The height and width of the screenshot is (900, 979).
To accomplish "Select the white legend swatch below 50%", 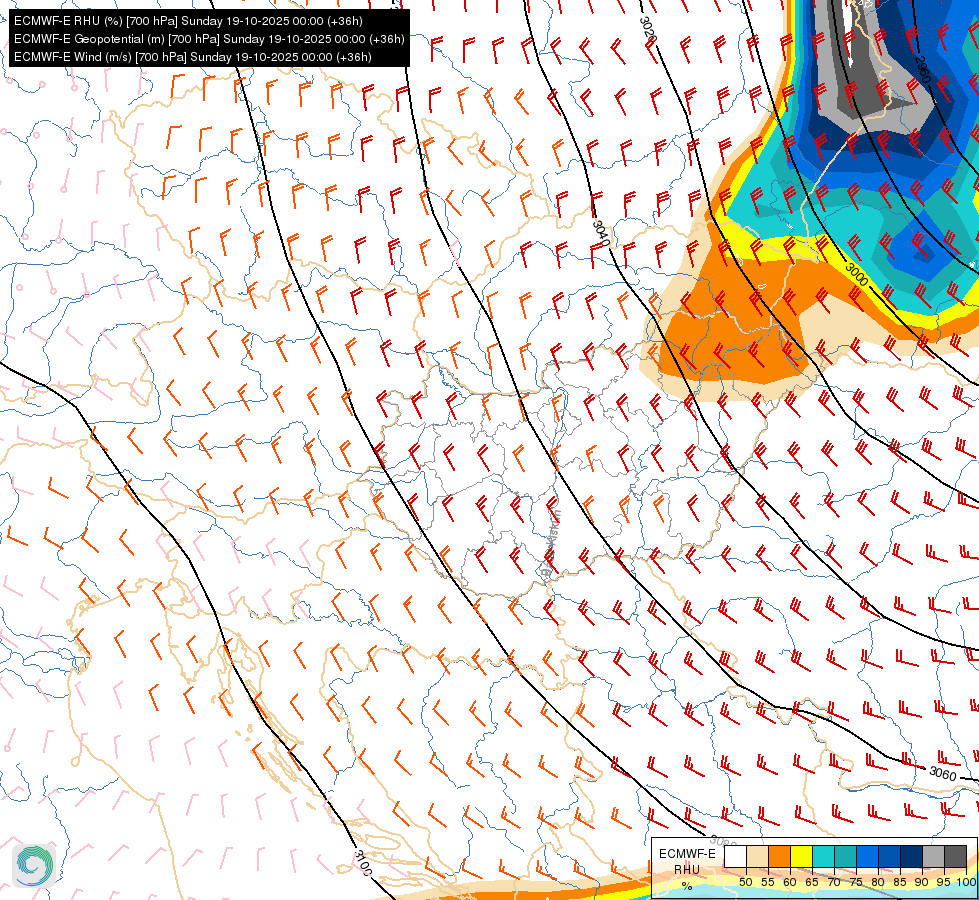I will click(x=735, y=856).
